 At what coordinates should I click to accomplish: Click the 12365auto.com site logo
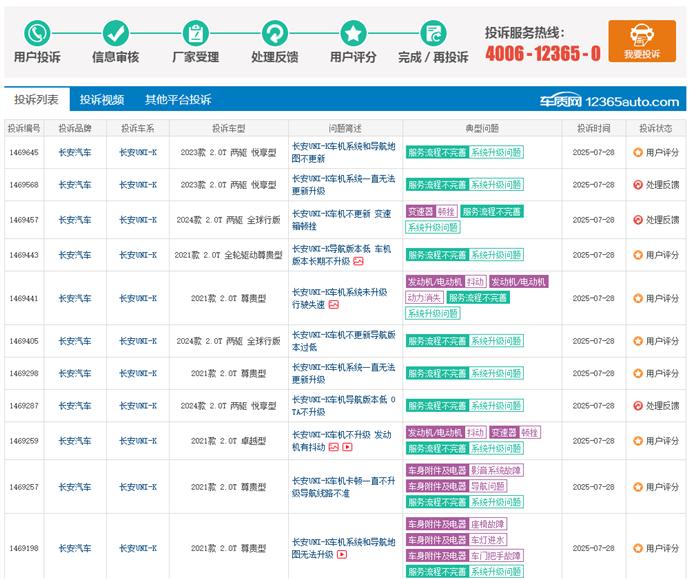coord(610,101)
